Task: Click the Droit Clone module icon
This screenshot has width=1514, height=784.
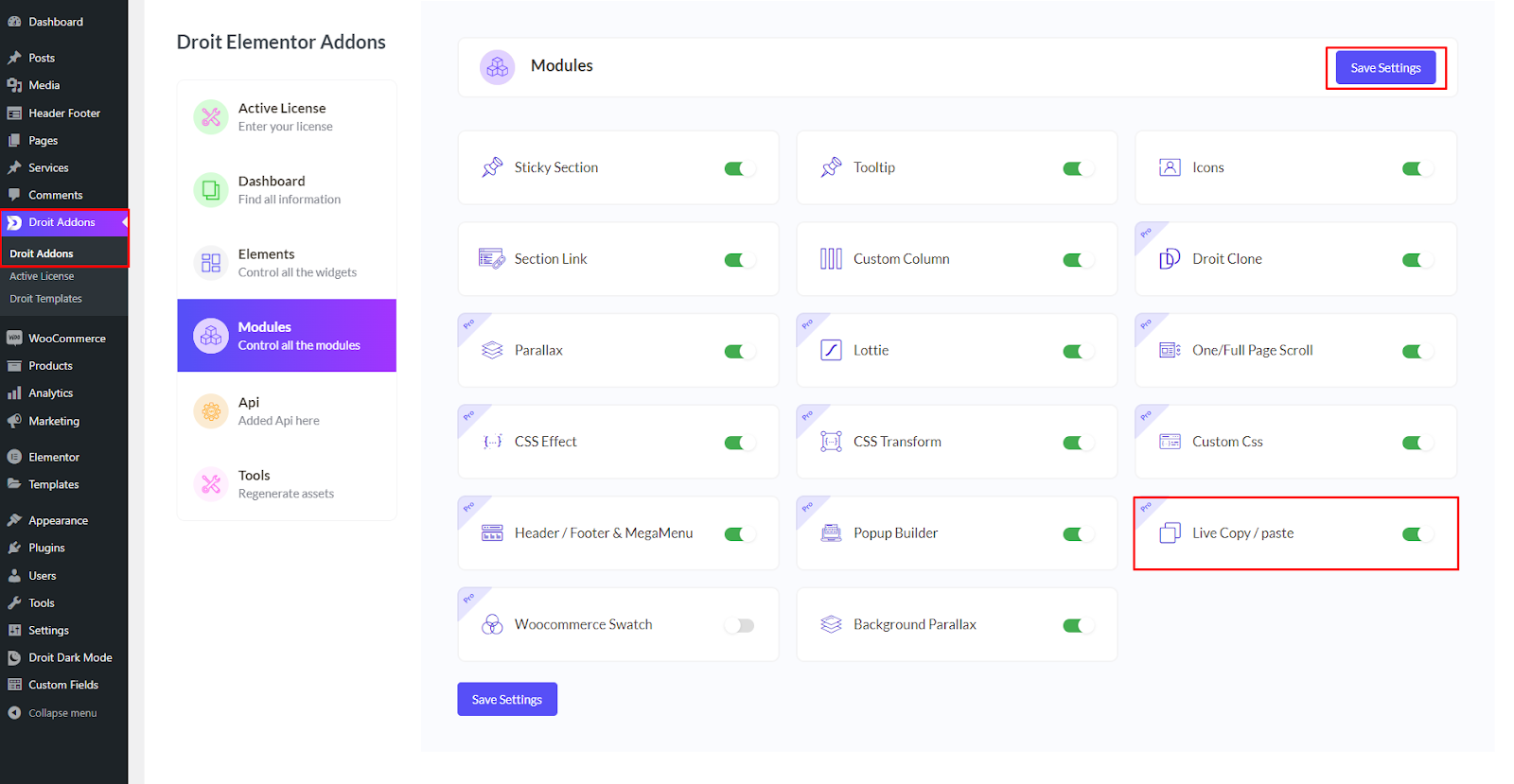Action: (x=1170, y=259)
